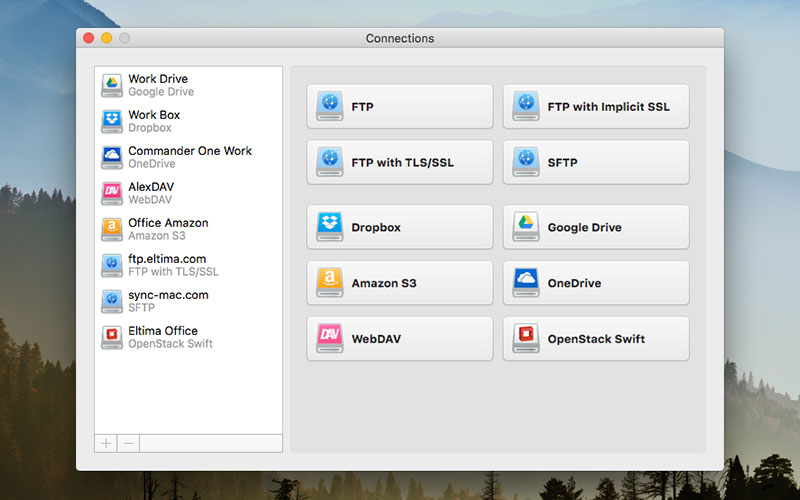Click the globe drive icon on FTP button
The image size is (800, 500).
coord(330,106)
